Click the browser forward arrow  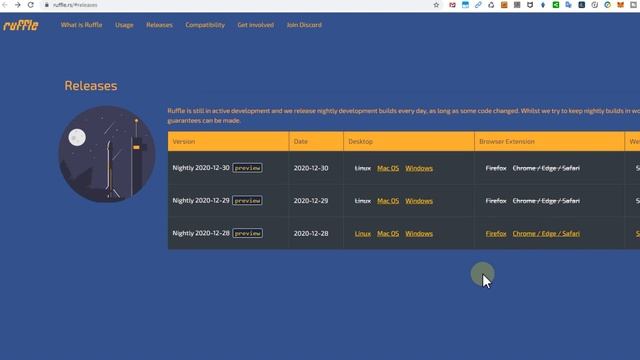click(18, 5)
